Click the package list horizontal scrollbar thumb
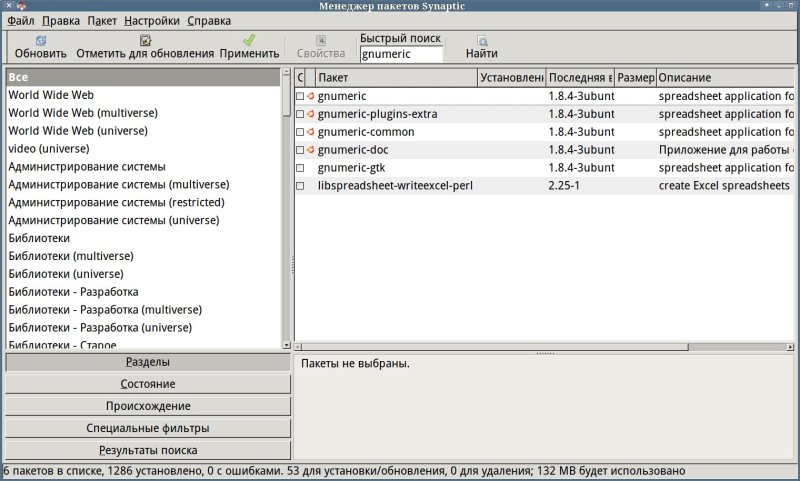The height and width of the screenshot is (481, 800). [495, 347]
